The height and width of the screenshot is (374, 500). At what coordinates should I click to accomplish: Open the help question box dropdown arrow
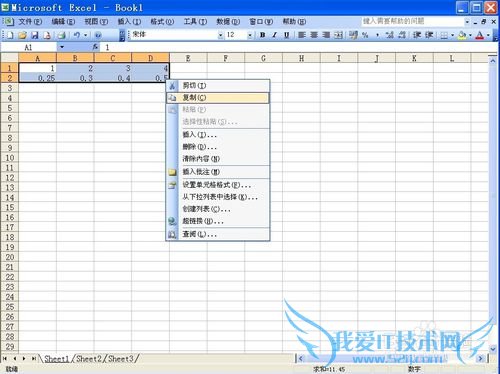click(x=467, y=22)
